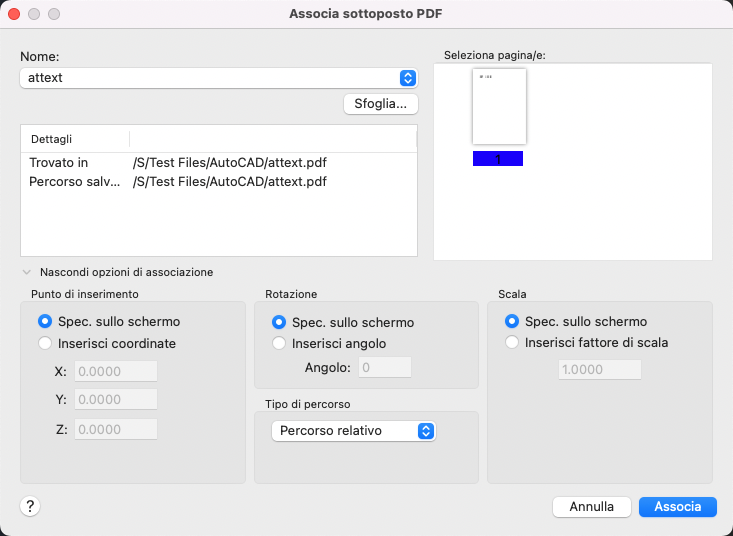Screen dimensions: 733x536
Task: Open Percorso relativo path type dropdown
Action: coord(355,431)
